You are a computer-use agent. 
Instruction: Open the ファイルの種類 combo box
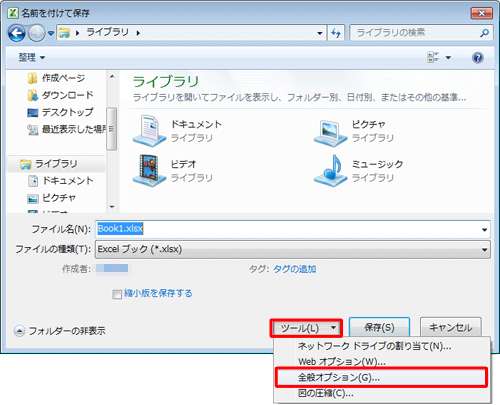click(293, 249)
